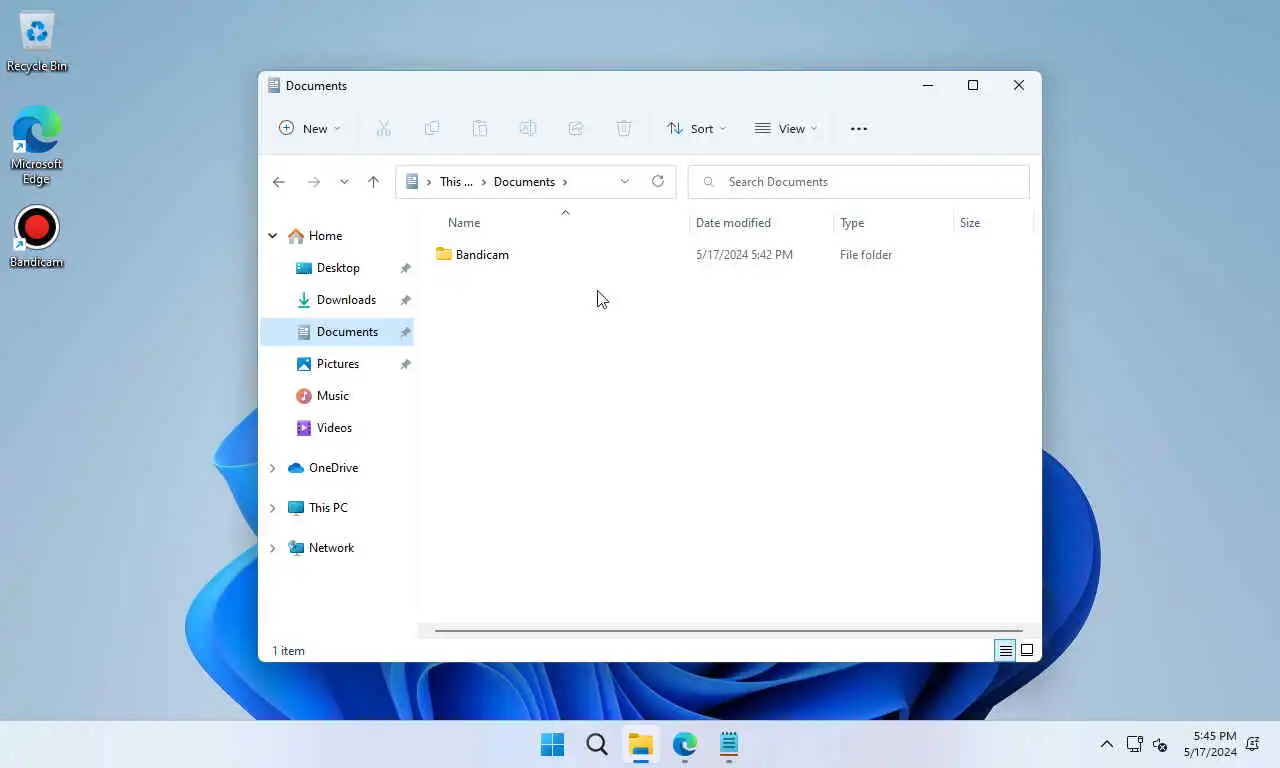
Task: Select Desktop in the navigation pane
Action: click(x=337, y=268)
